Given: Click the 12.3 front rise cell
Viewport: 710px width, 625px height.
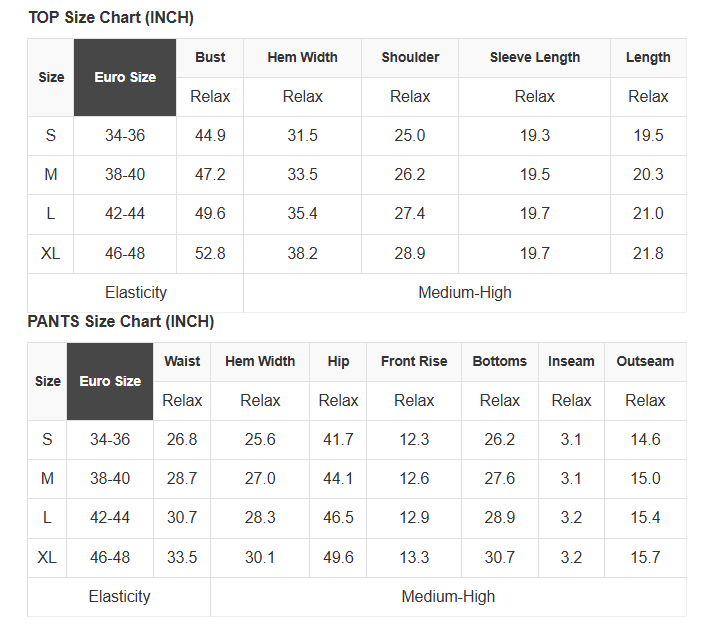Looking at the screenshot, I should pos(414,439).
